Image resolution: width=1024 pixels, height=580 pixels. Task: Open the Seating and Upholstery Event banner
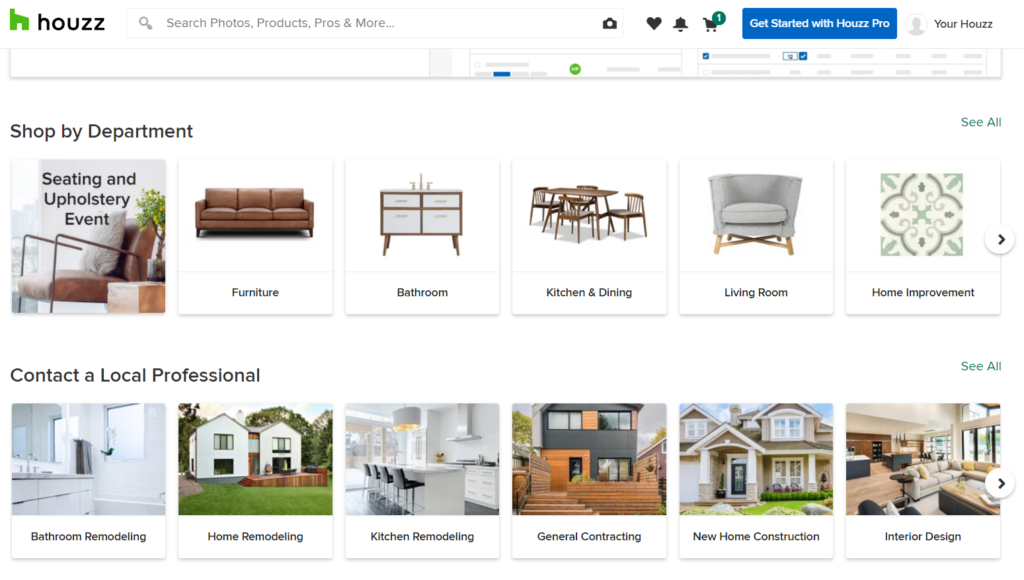tap(88, 236)
